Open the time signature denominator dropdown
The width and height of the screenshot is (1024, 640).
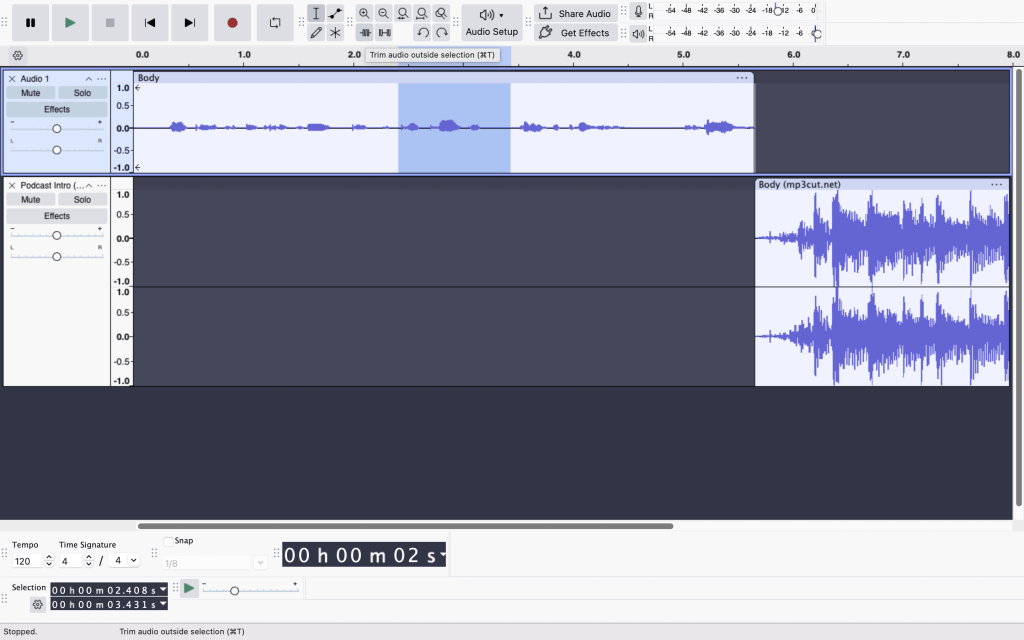pyautogui.click(x=125, y=561)
